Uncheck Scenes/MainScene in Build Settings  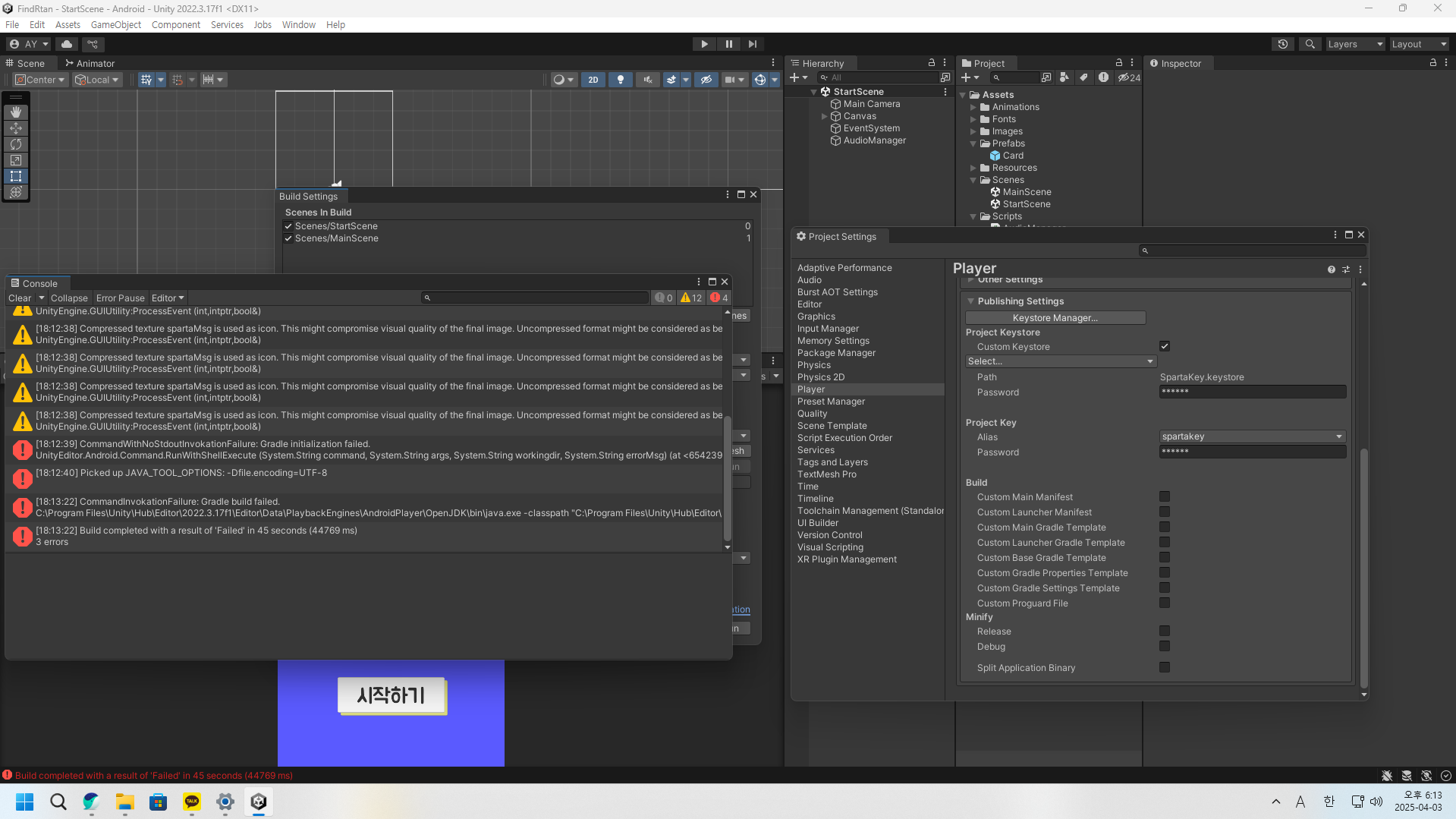click(x=288, y=238)
